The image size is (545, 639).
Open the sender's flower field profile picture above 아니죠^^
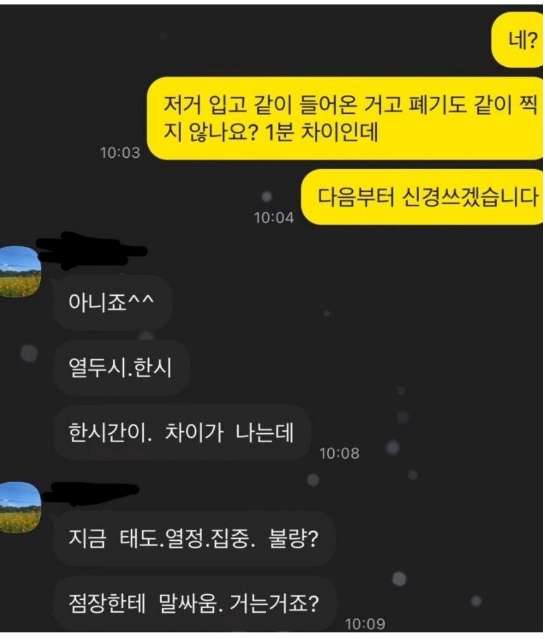pyautogui.click(x=20, y=271)
